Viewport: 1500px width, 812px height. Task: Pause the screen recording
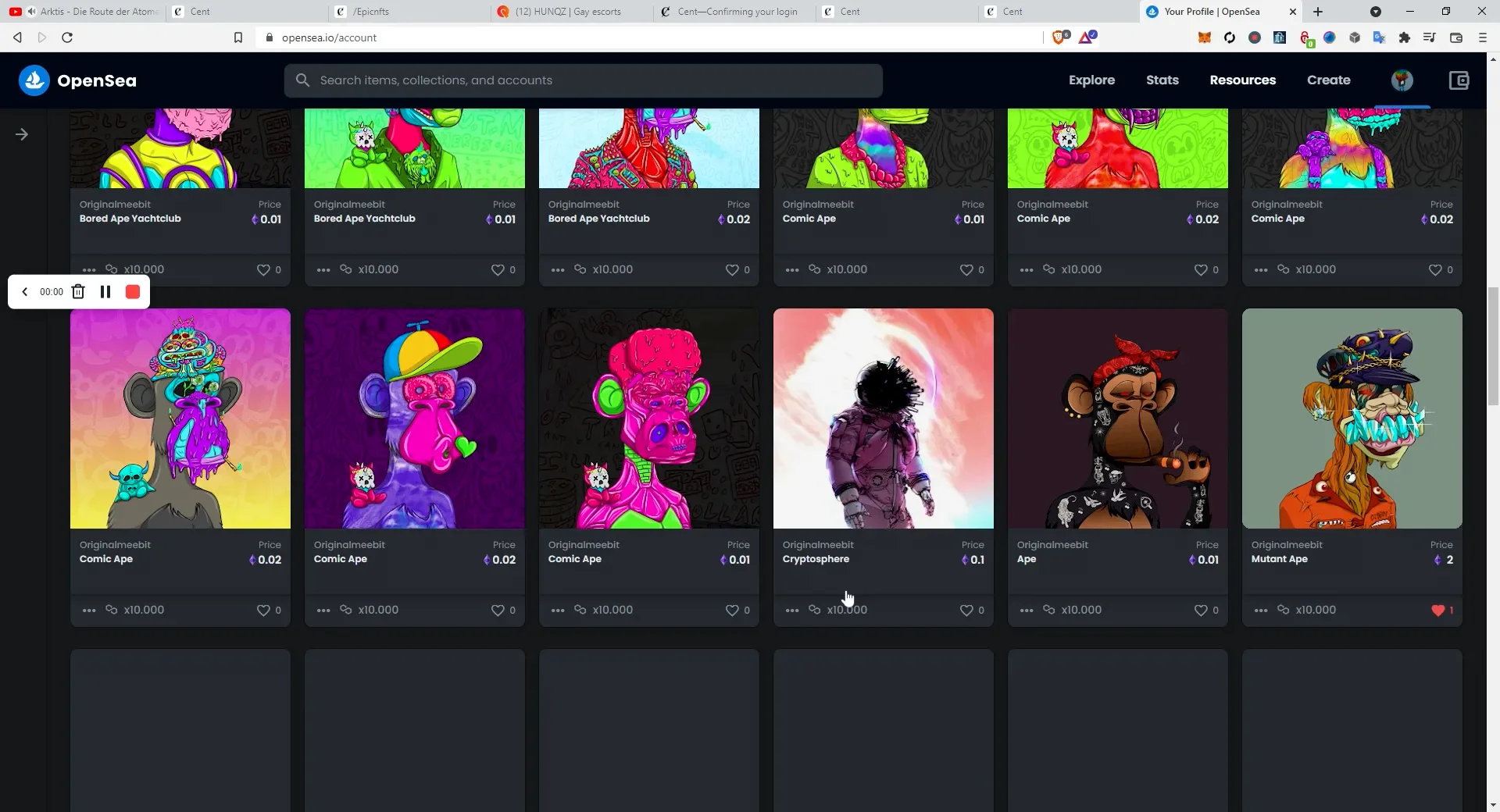coord(105,291)
